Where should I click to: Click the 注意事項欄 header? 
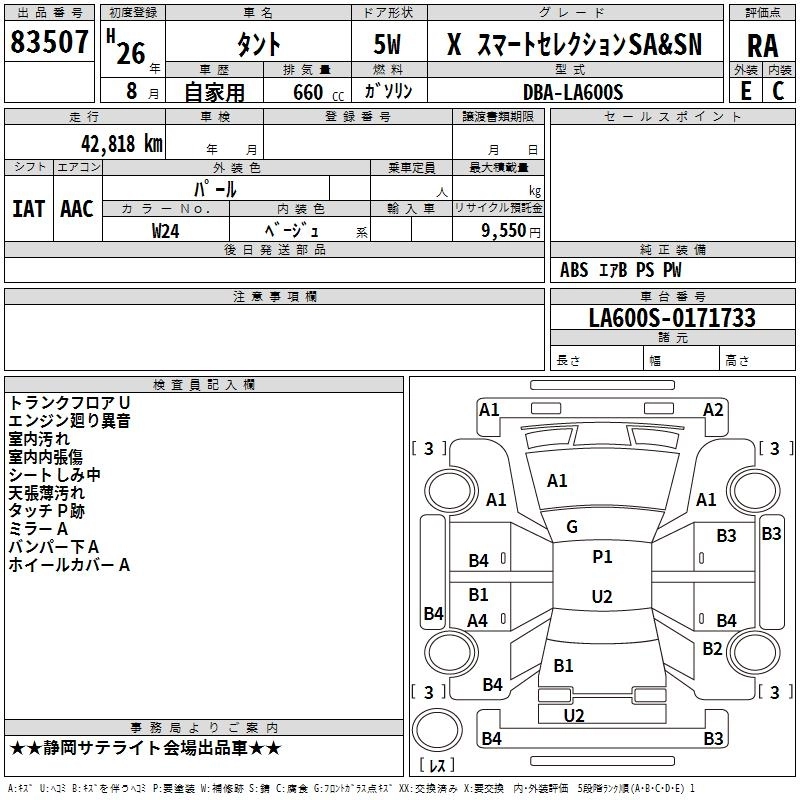(x=274, y=297)
